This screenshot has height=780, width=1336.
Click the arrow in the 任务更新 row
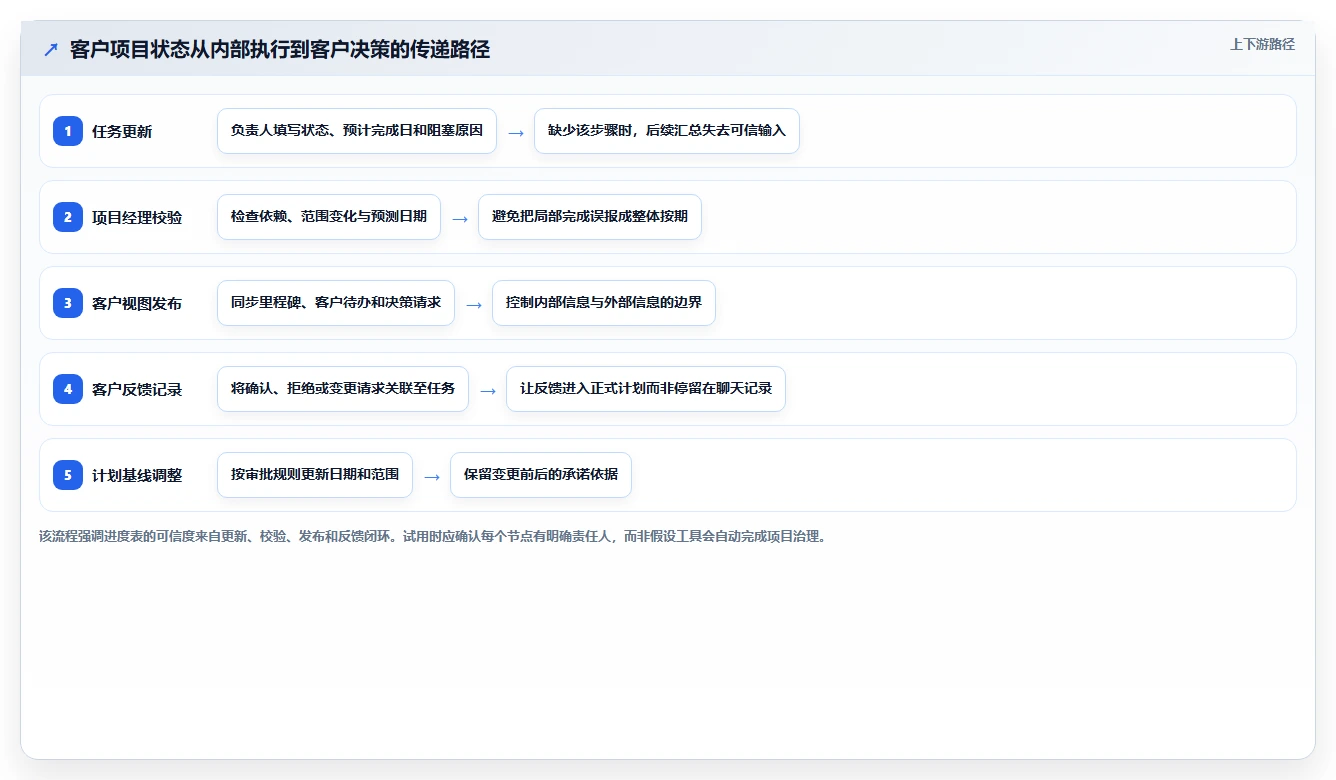coord(516,133)
